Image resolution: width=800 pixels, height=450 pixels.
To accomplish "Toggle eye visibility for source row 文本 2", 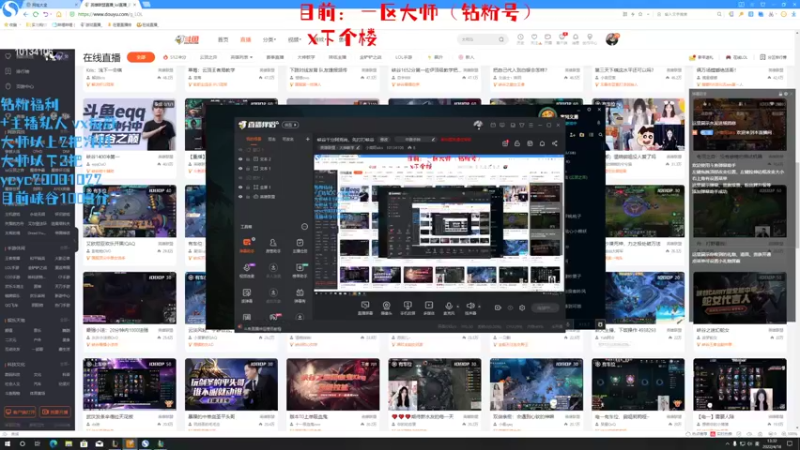I will (x=240, y=159).
